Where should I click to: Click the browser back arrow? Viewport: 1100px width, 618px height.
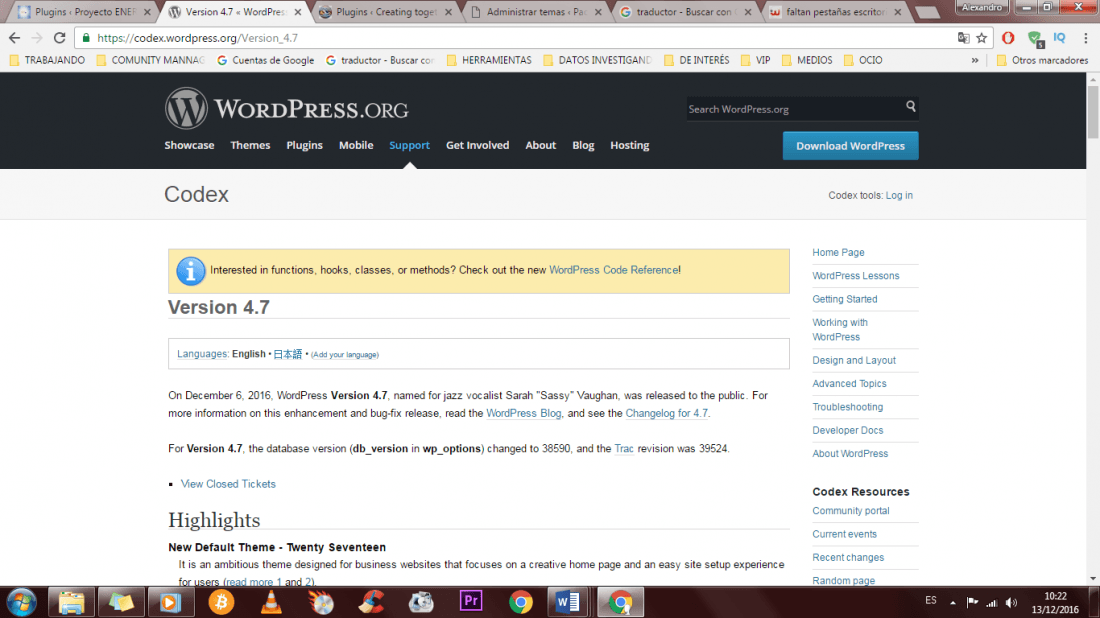pos(14,38)
